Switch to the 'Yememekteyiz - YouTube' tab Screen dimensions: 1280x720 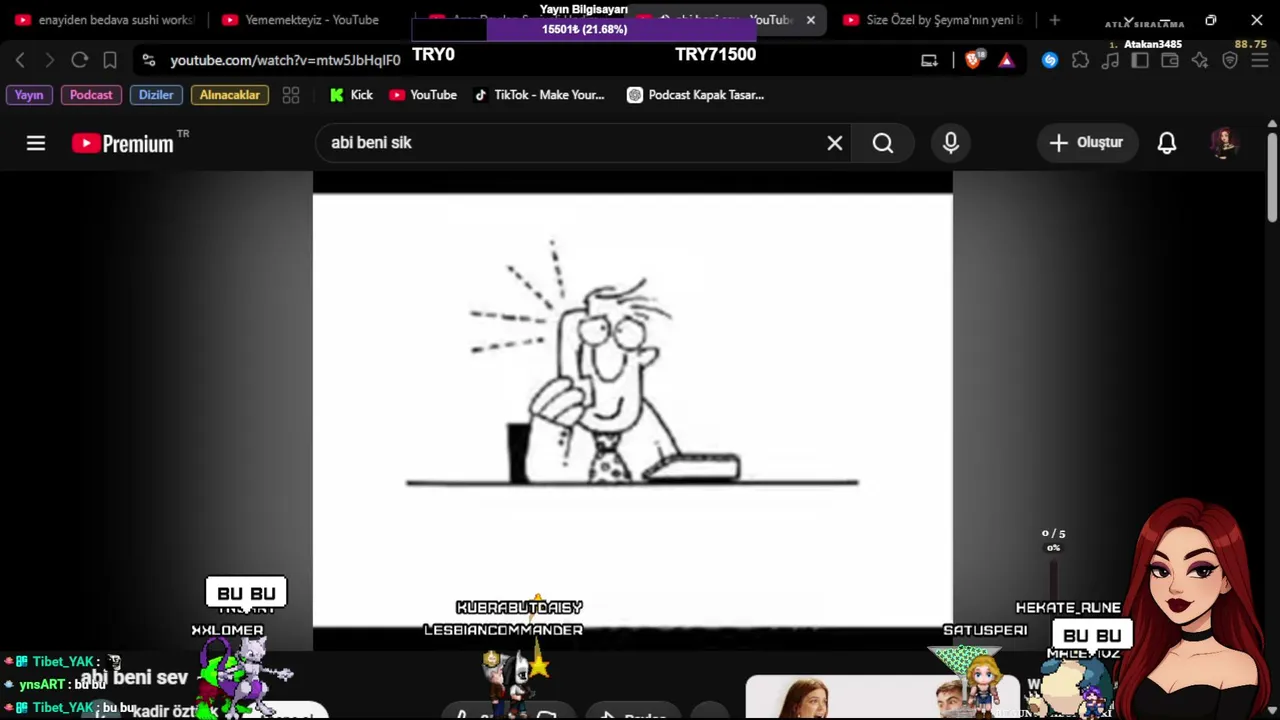(x=311, y=20)
